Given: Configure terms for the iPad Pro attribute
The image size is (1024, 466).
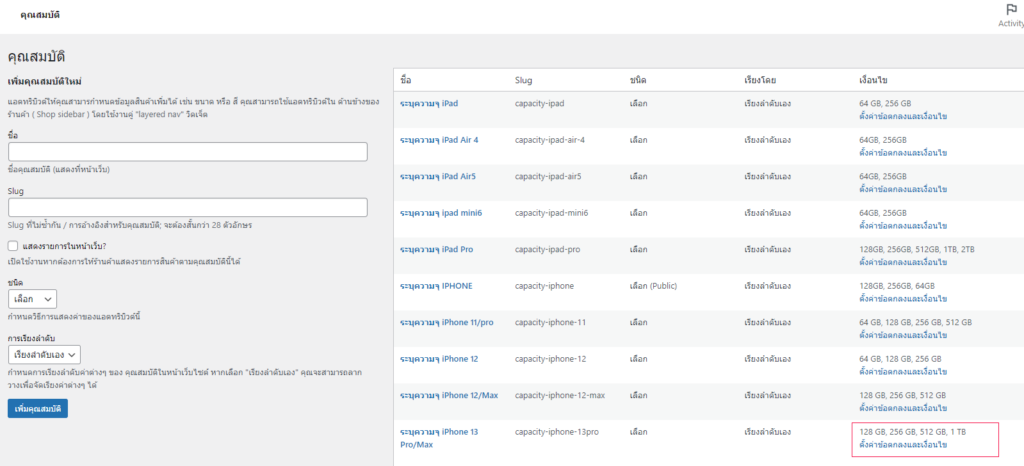Looking at the screenshot, I should [x=903, y=262].
